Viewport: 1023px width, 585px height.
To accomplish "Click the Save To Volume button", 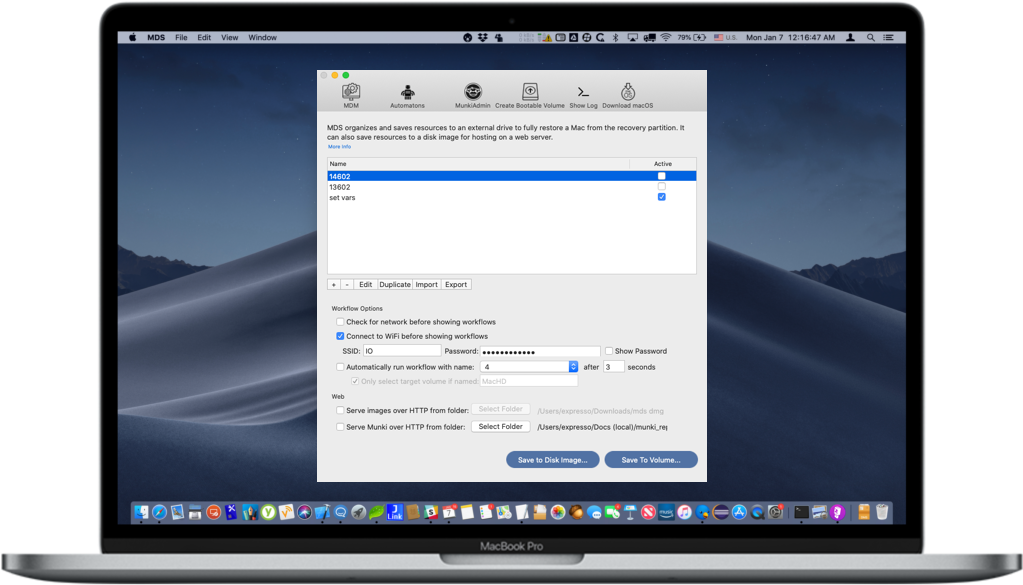I will 650,460.
